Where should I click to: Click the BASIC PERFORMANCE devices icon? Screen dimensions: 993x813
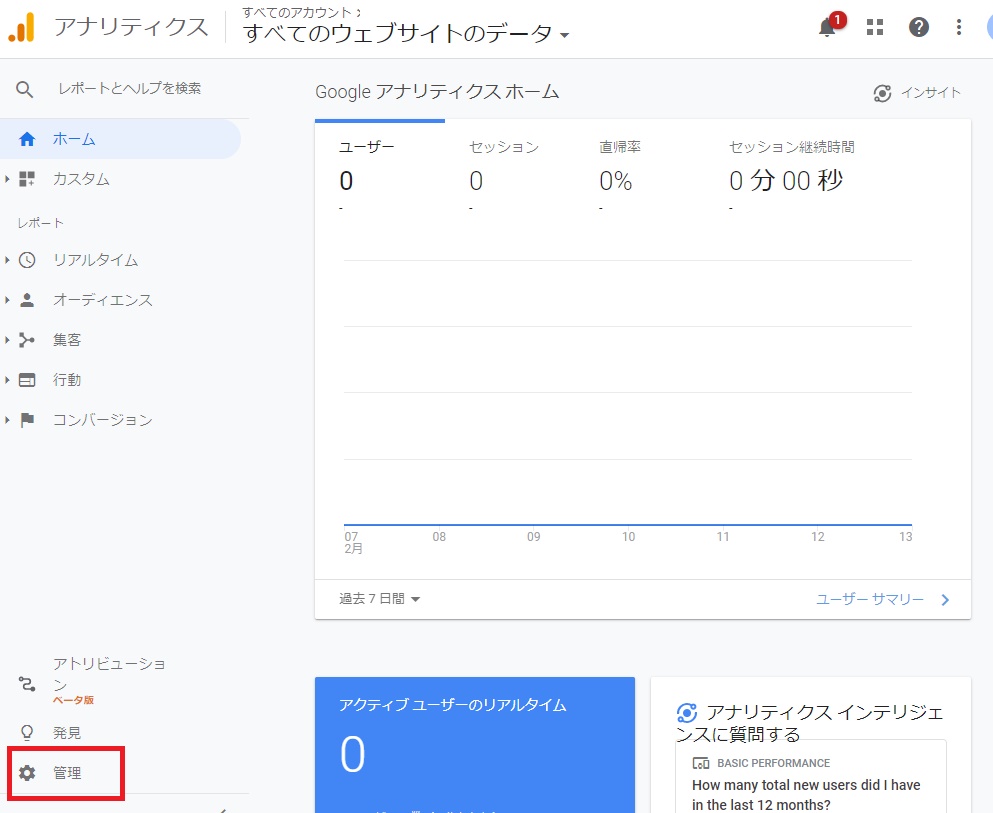click(700, 763)
